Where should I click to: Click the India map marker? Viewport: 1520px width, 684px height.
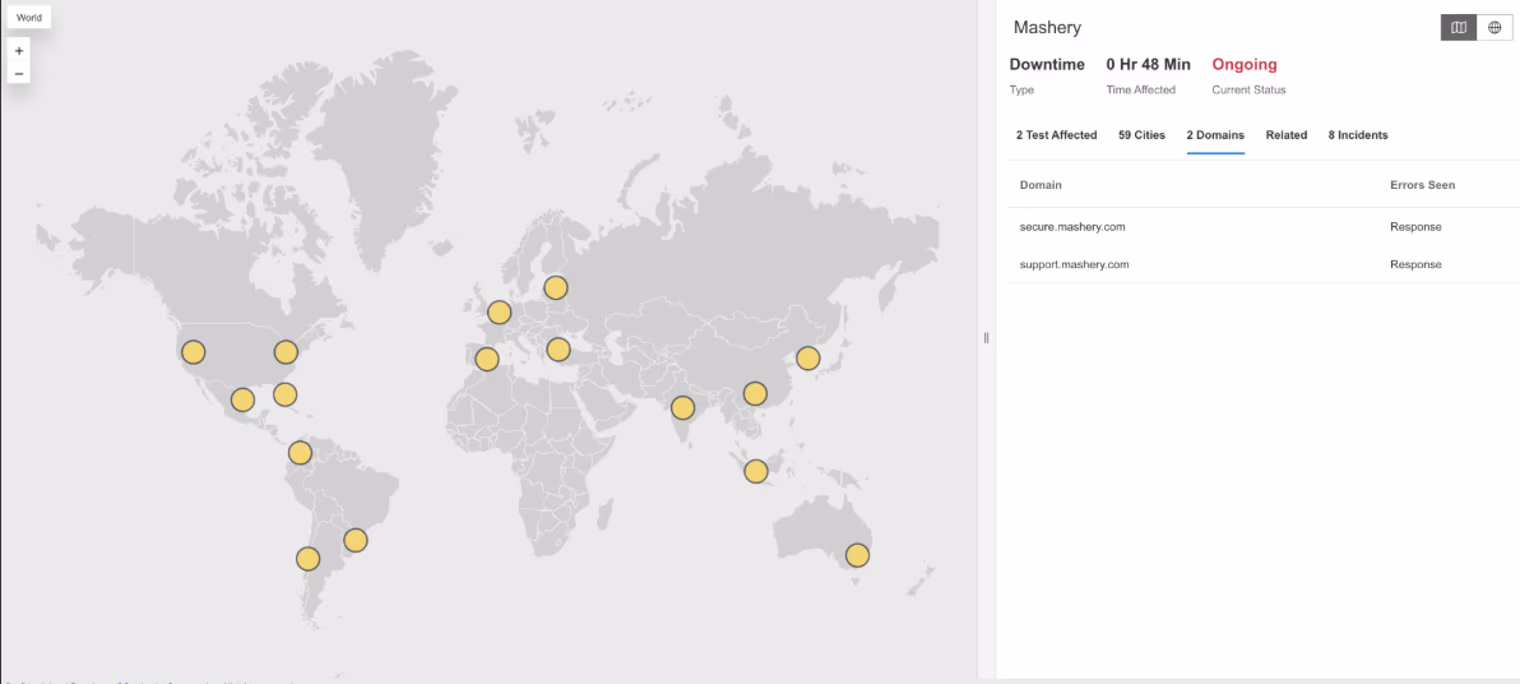683,407
